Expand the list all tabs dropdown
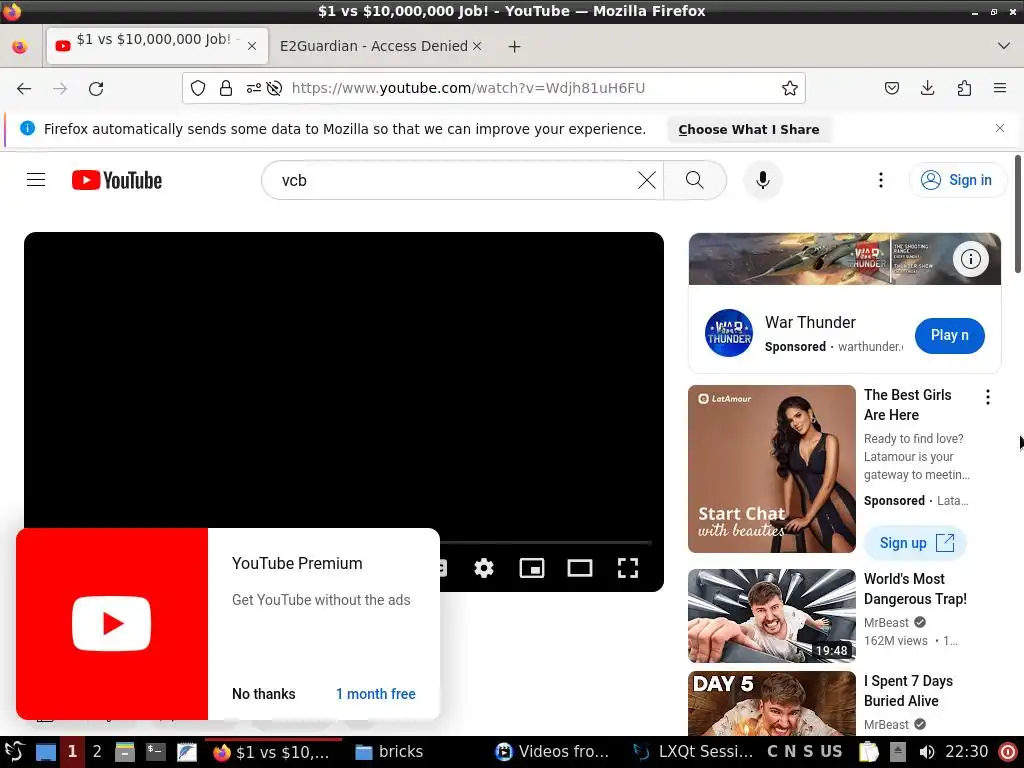The height and width of the screenshot is (768, 1024). tap(1004, 46)
